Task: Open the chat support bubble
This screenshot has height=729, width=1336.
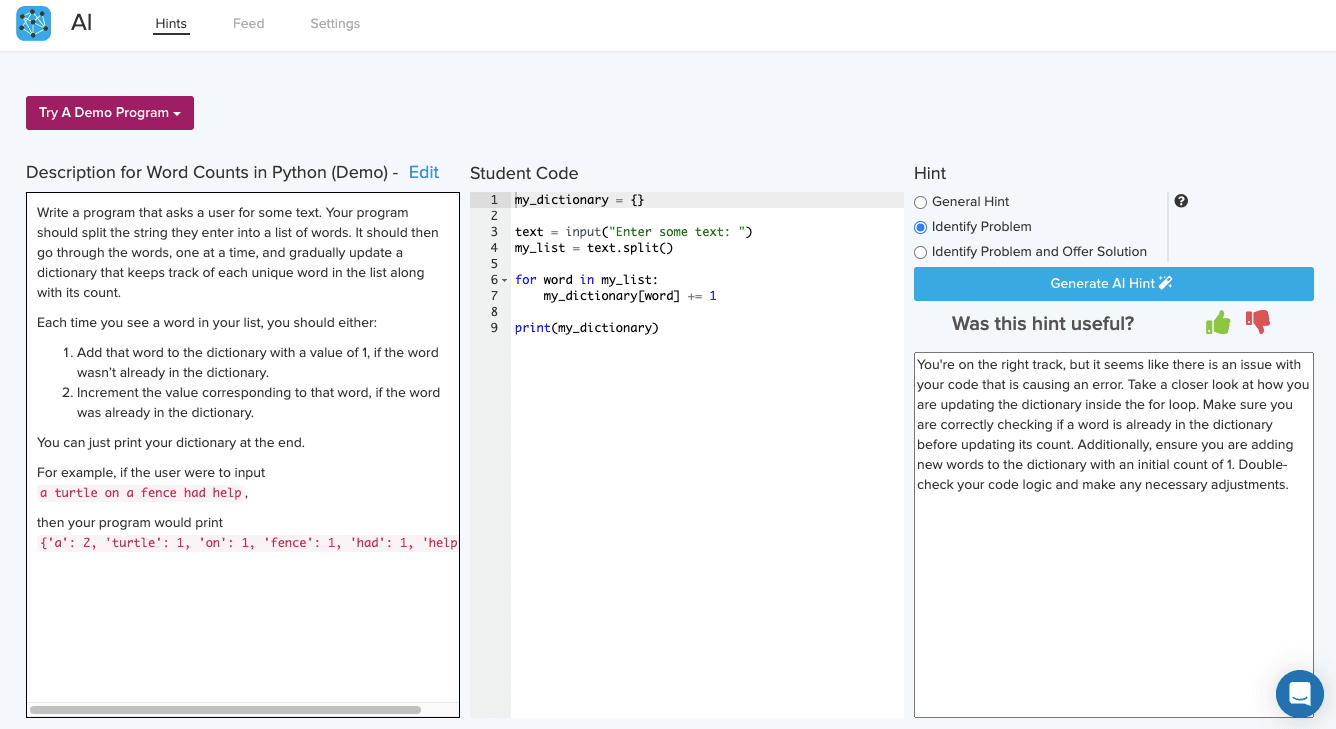Action: 1300,693
